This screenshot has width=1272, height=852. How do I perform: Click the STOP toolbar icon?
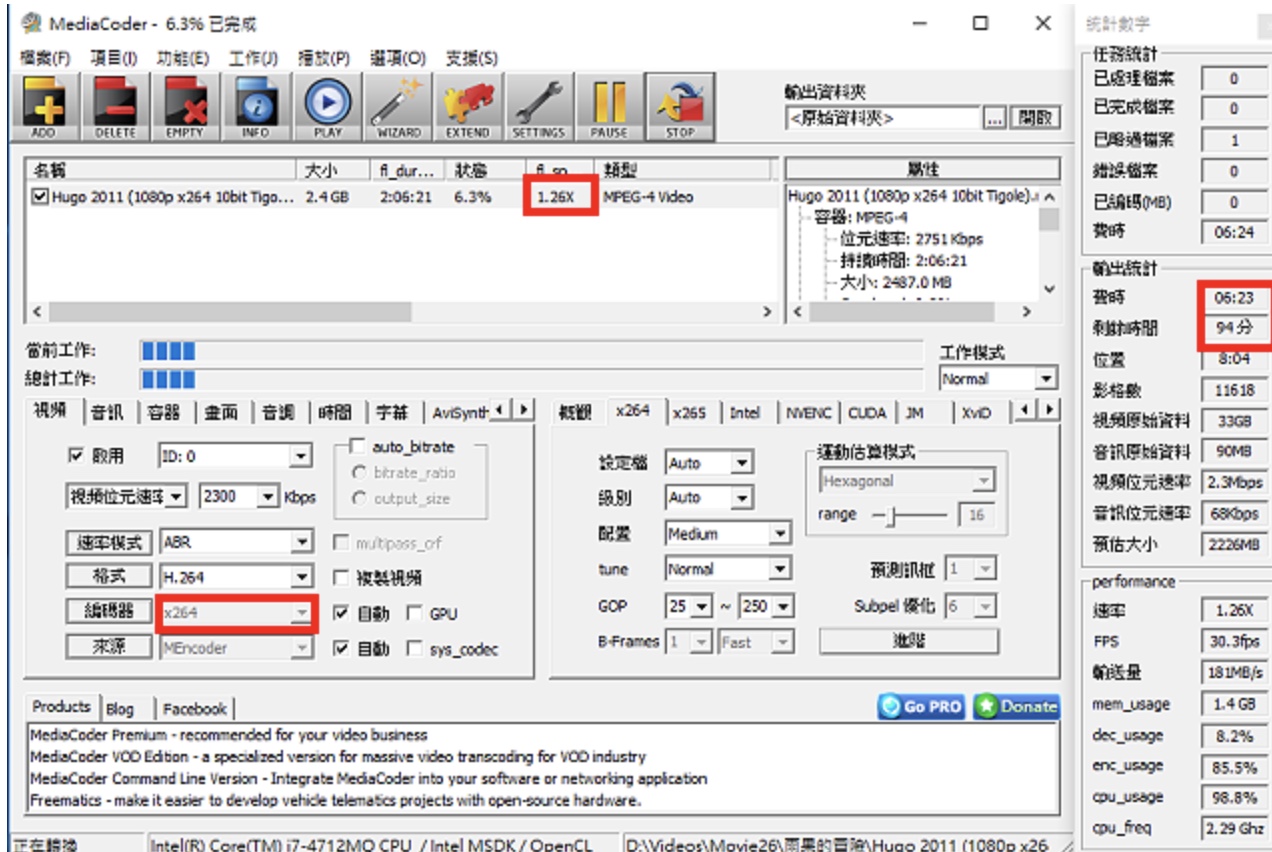[680, 107]
